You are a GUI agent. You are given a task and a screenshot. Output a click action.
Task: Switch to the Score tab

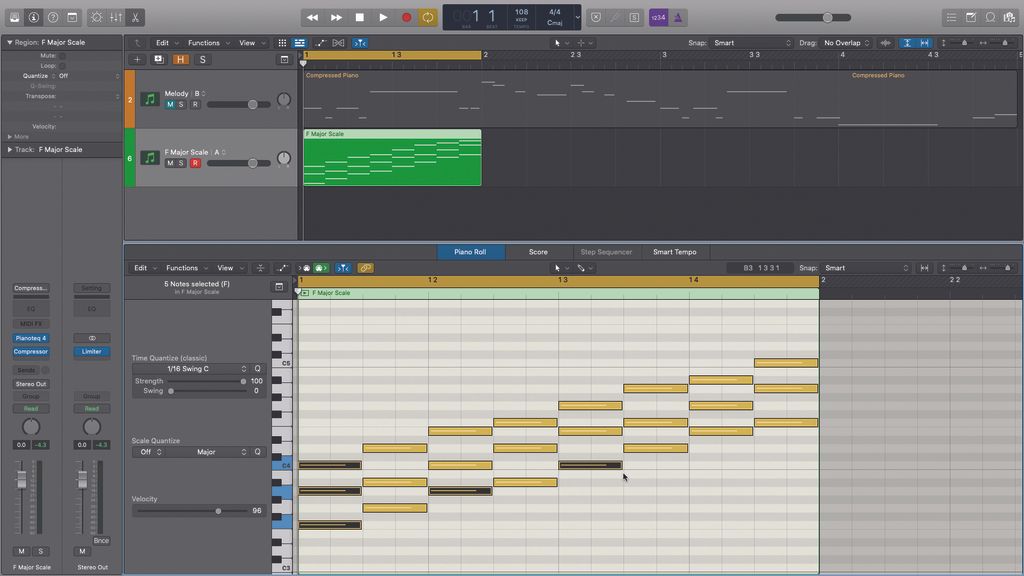(x=539, y=252)
